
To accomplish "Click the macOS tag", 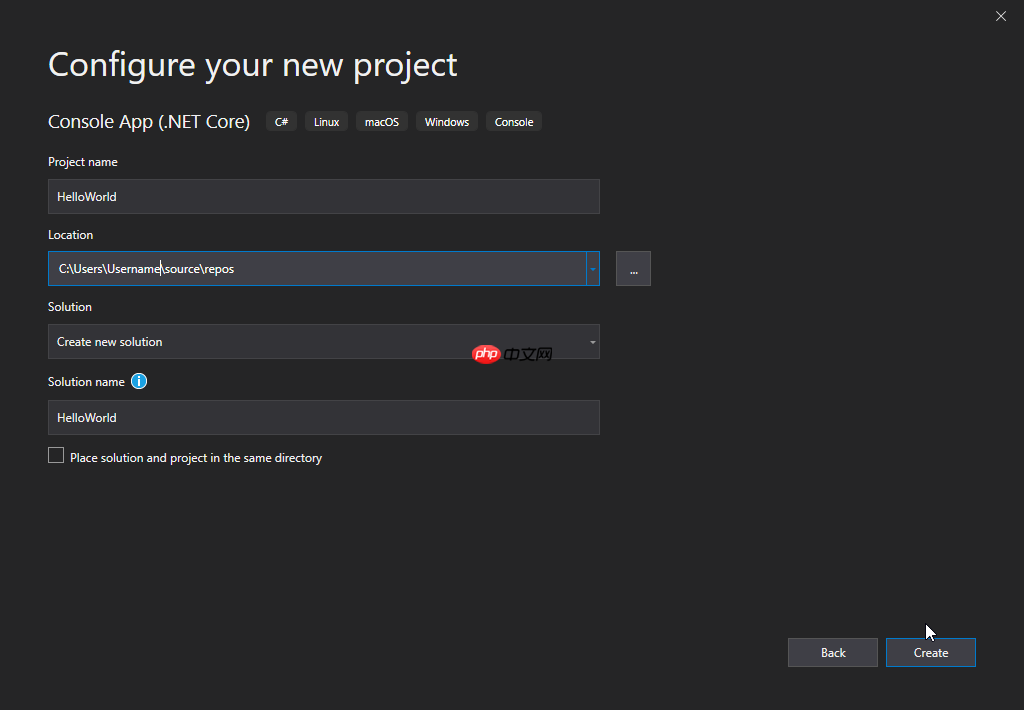I will click(382, 122).
